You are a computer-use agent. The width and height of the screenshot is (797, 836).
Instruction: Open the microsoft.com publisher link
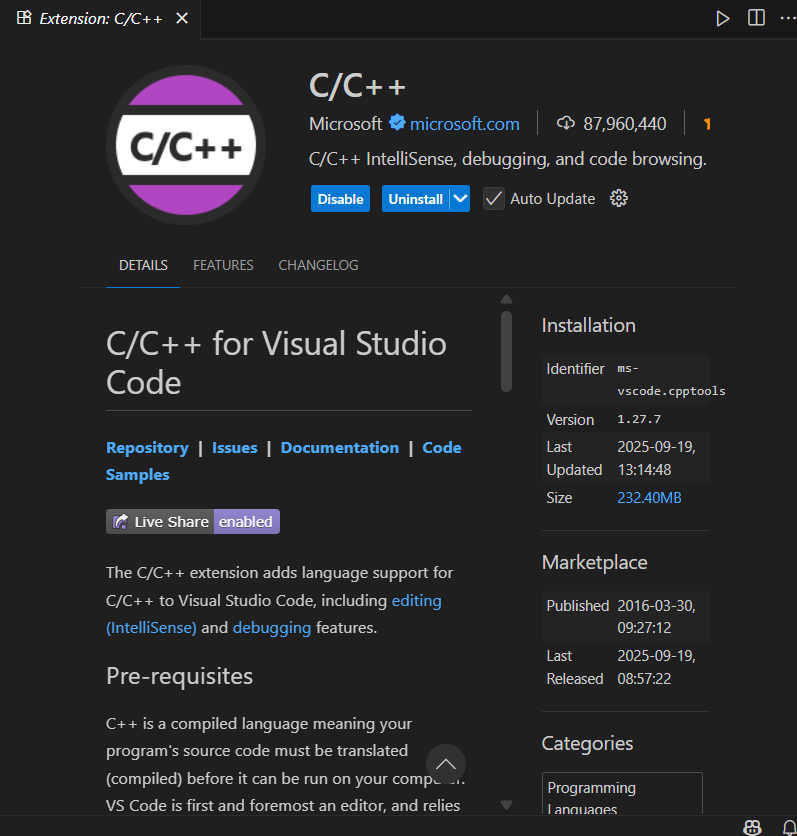coord(465,124)
